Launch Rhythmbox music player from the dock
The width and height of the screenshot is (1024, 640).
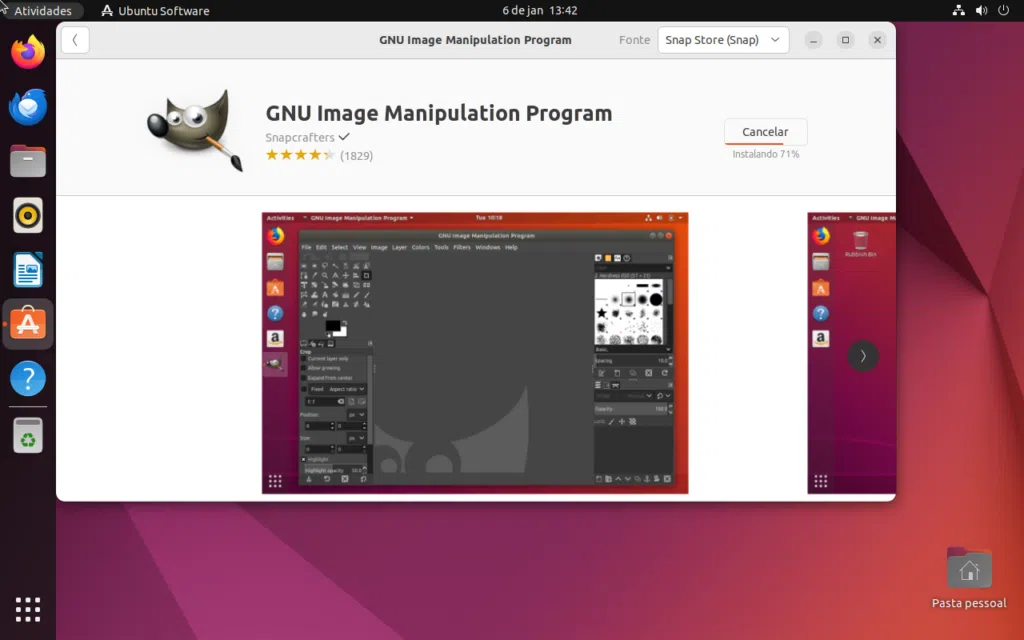tap(27, 215)
